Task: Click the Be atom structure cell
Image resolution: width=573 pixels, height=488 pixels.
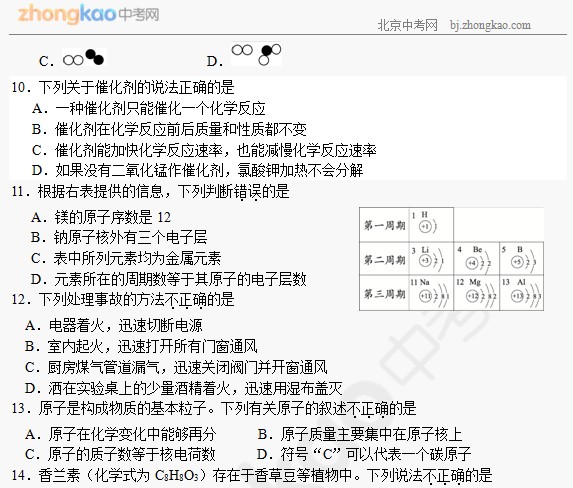Action: [x=477, y=258]
